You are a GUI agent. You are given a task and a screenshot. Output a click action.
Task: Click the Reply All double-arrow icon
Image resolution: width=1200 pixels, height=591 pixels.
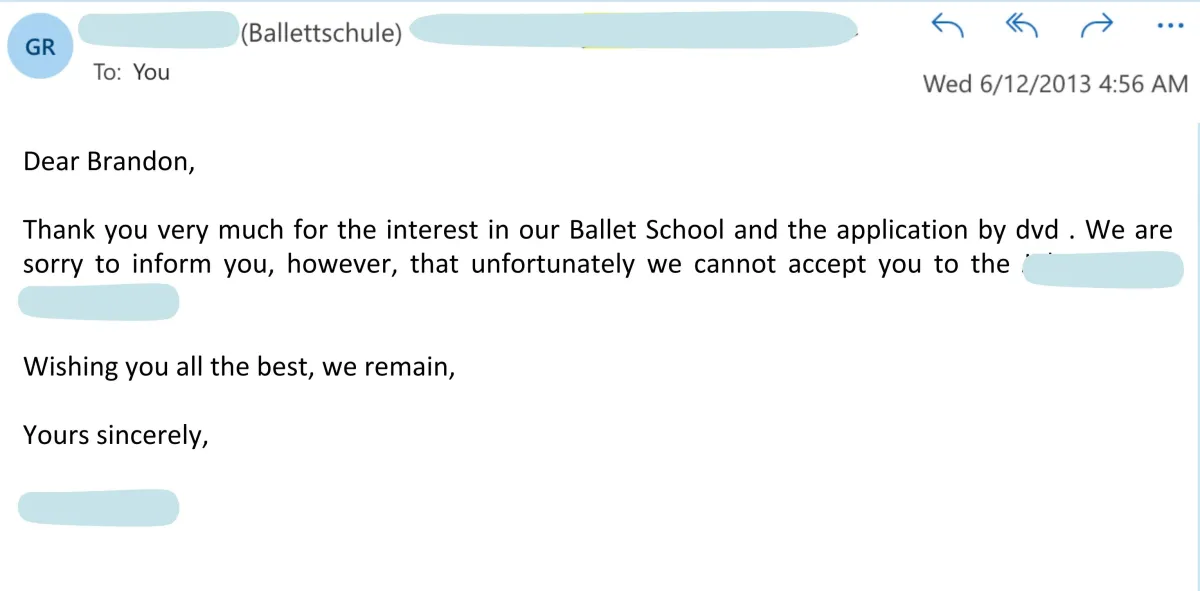pyautogui.click(x=1021, y=27)
